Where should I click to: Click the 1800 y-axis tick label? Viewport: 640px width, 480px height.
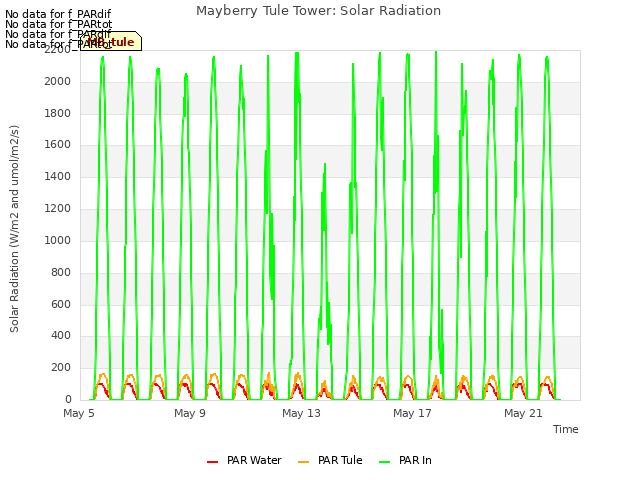[x=58, y=113]
